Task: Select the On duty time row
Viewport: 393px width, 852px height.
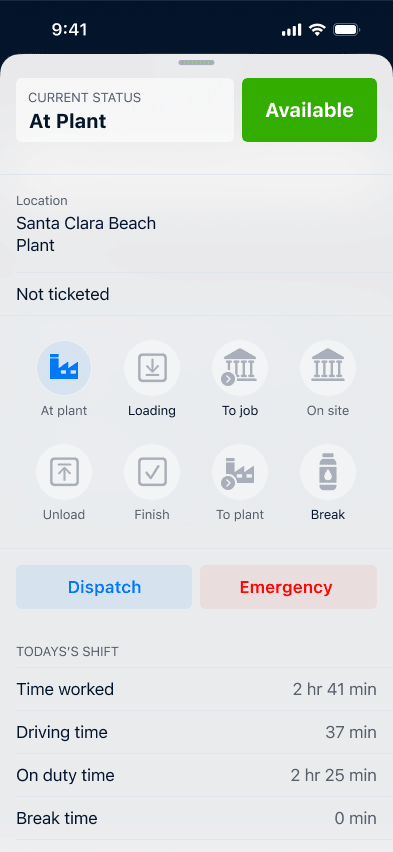Action: tap(196, 775)
